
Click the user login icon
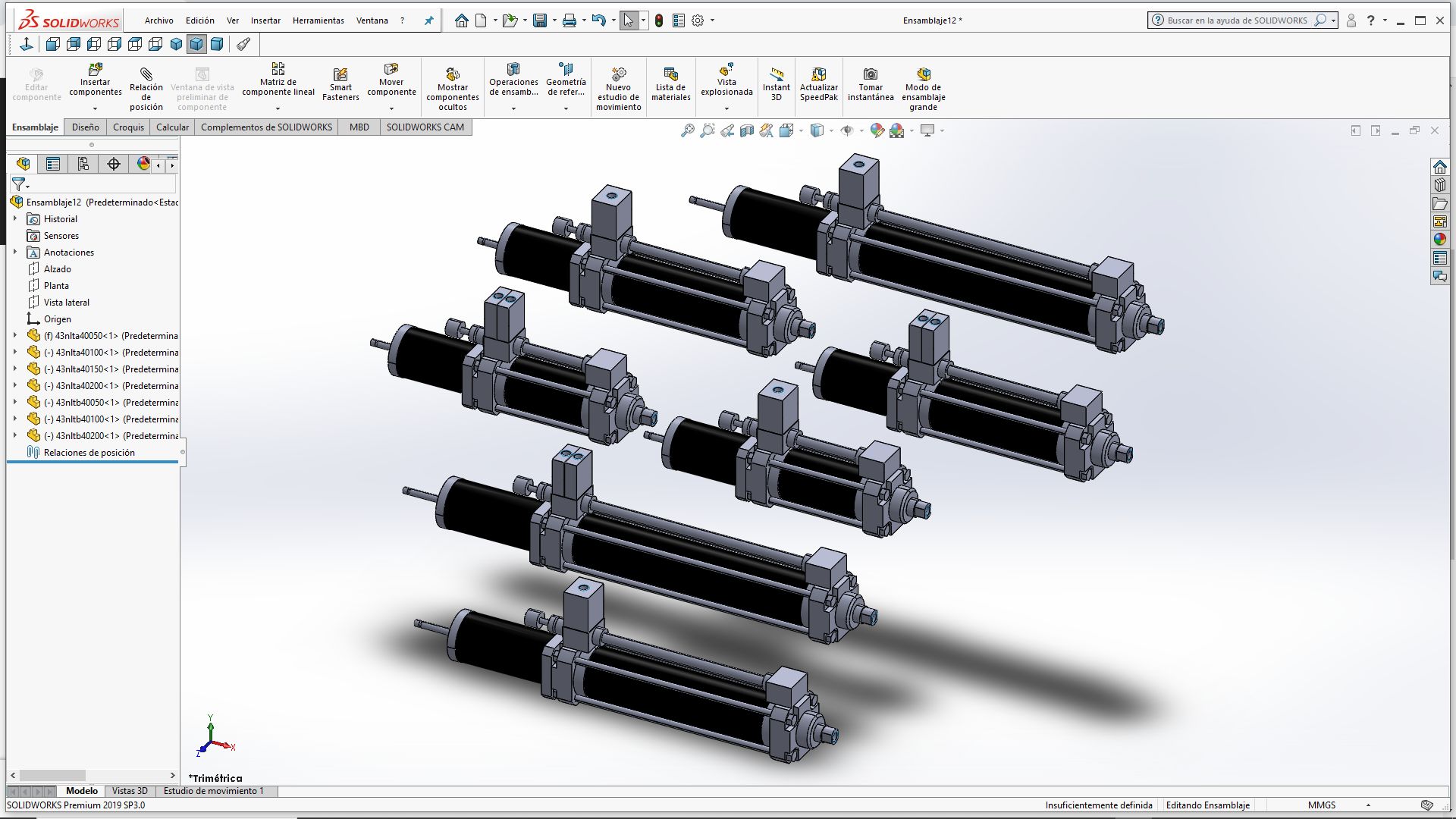coord(1351,20)
